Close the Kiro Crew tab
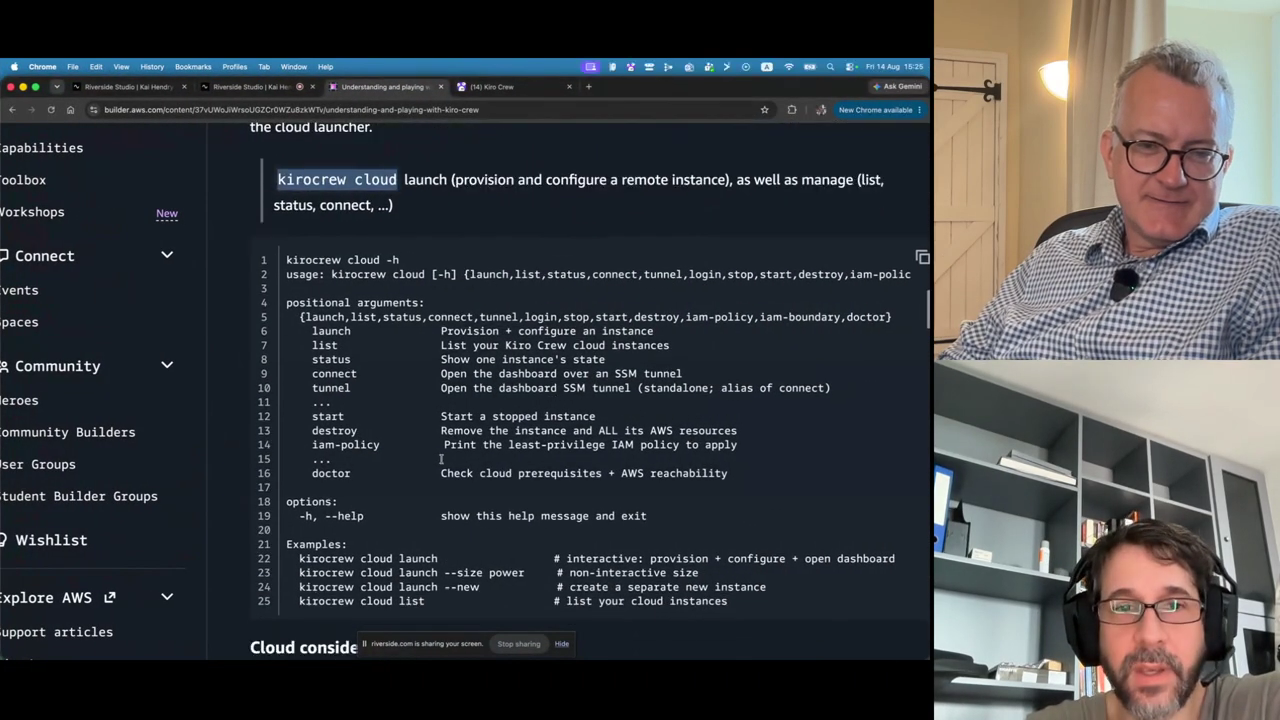1280x720 pixels. click(x=570, y=87)
